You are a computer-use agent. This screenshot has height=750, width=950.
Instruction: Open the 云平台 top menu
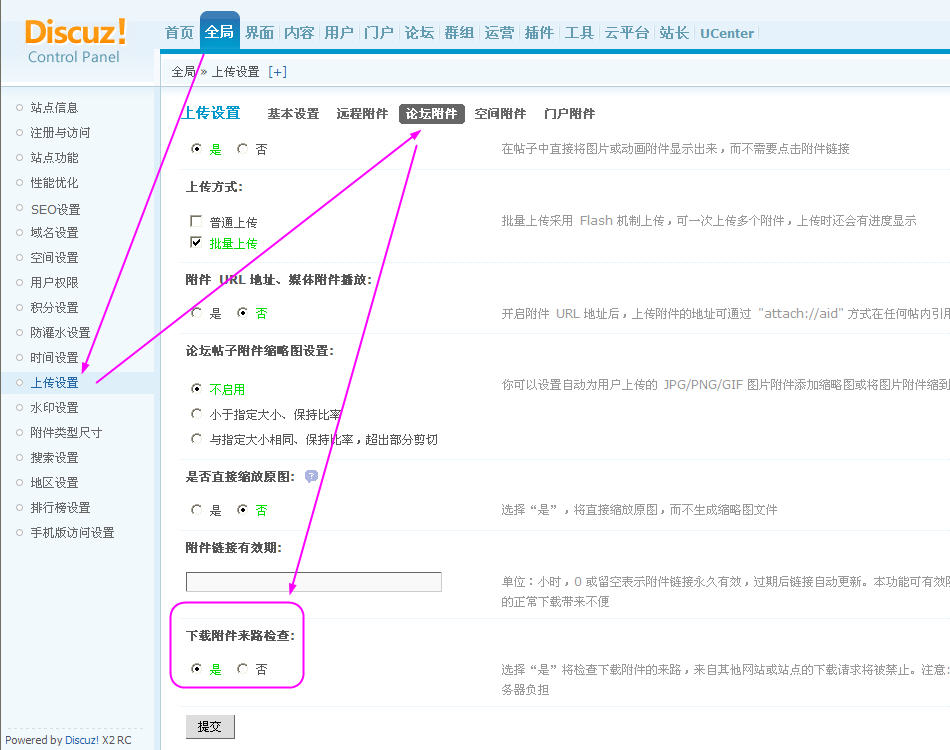tap(626, 33)
